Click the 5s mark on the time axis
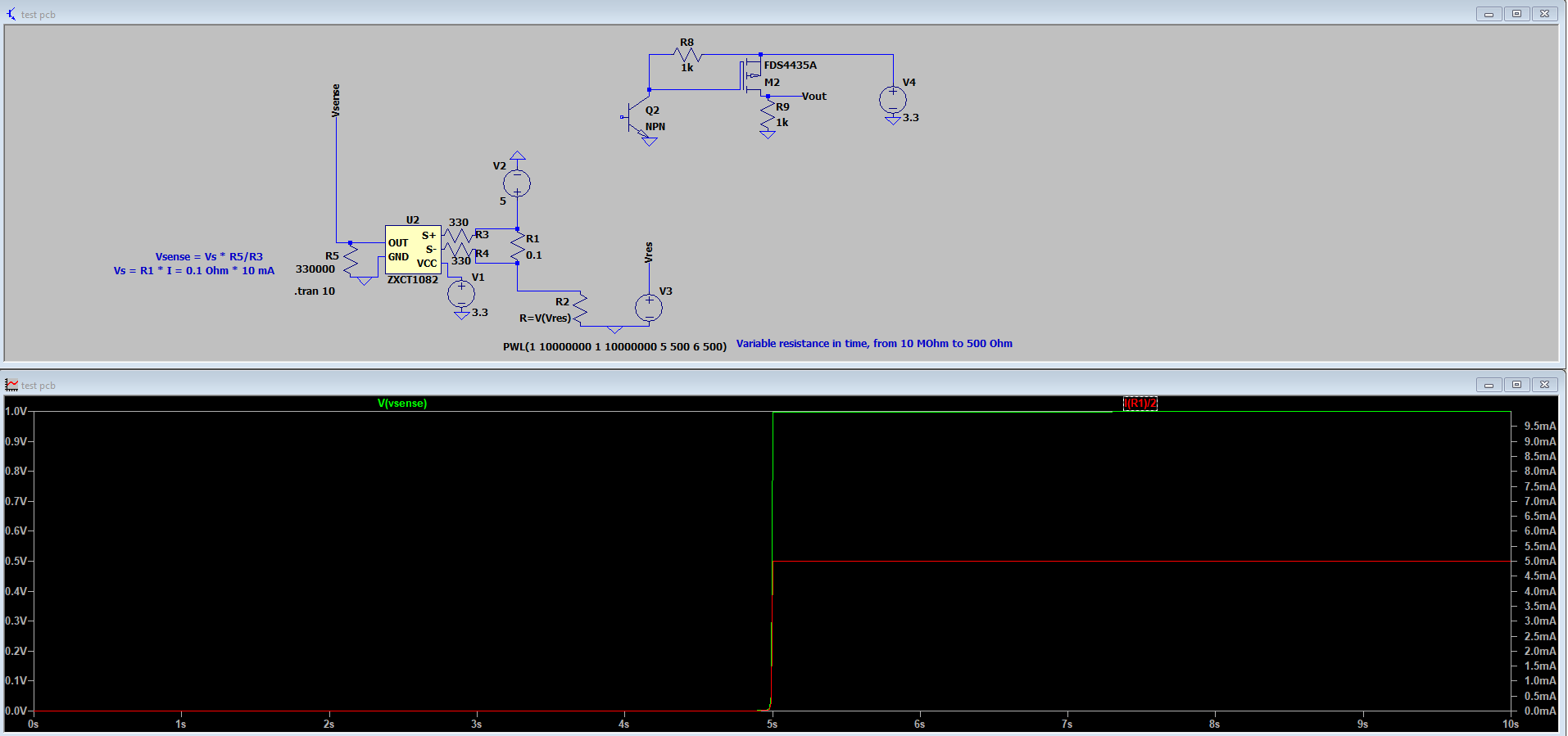 (x=772, y=724)
